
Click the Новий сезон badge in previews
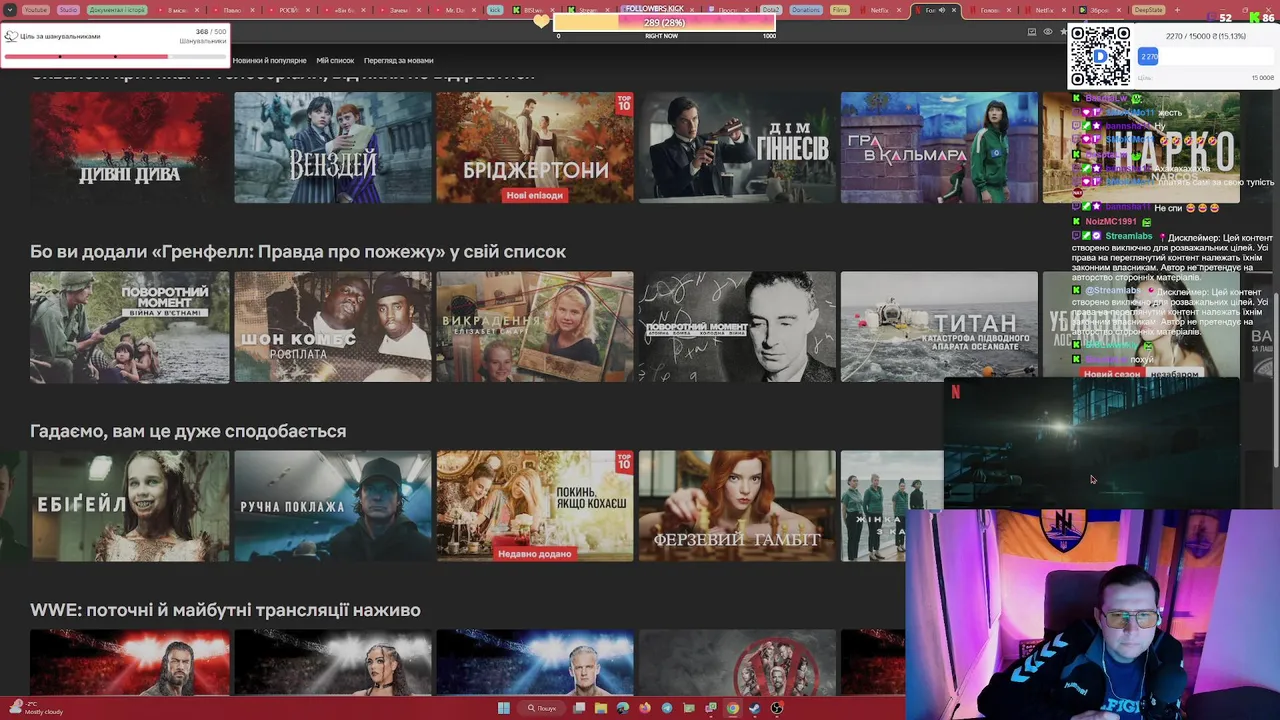(x=1111, y=374)
